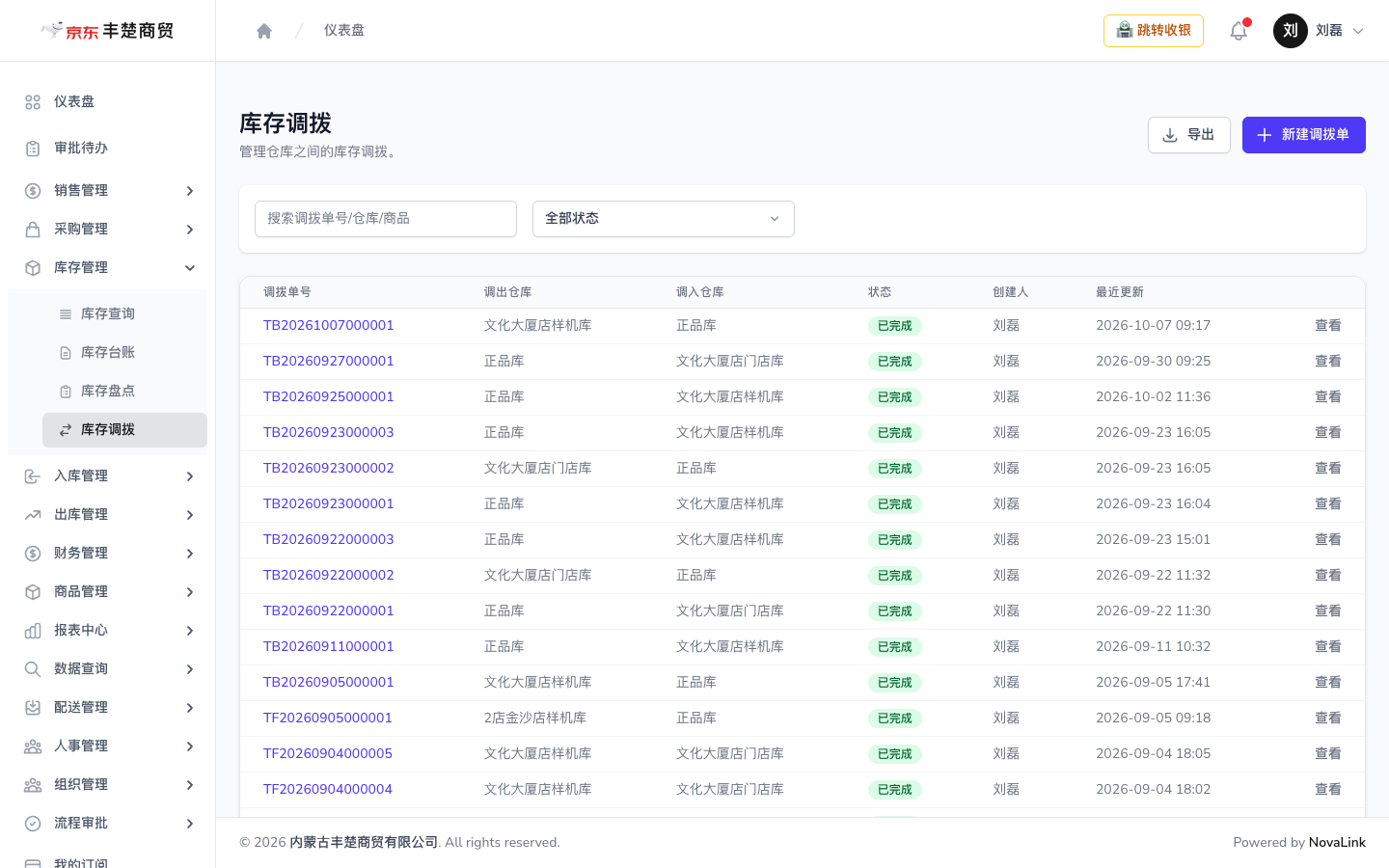This screenshot has height=868, width=1389.
Task: Expand the 销售管理 chevron
Action: [x=190, y=191]
